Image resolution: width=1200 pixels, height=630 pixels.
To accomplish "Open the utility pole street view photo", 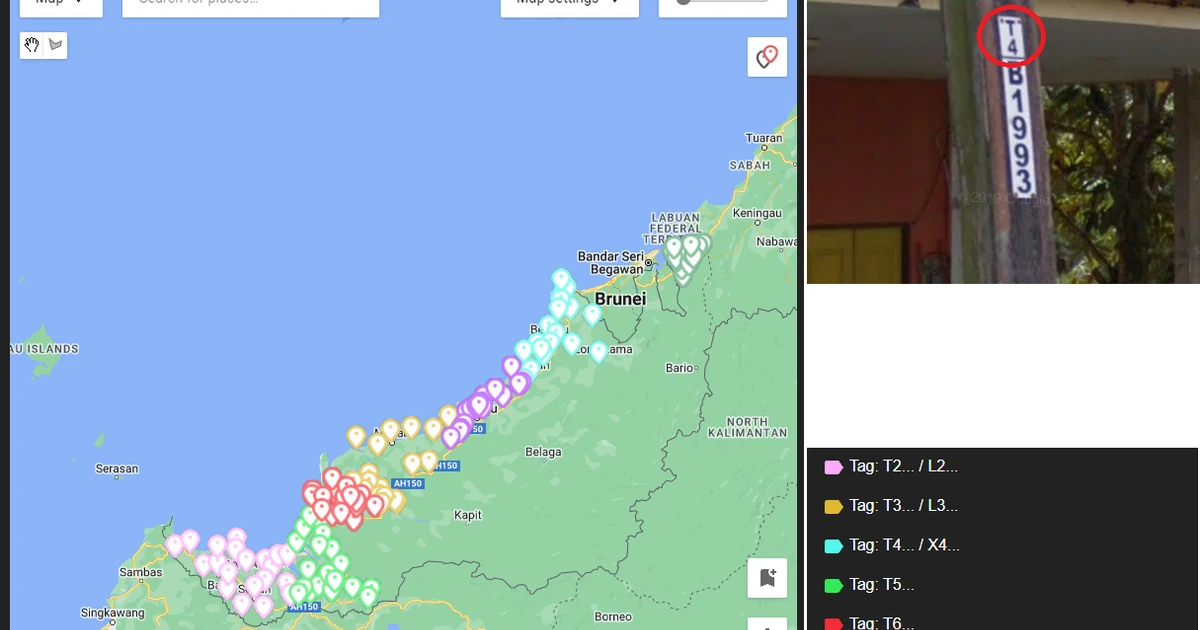I will [x=1003, y=141].
